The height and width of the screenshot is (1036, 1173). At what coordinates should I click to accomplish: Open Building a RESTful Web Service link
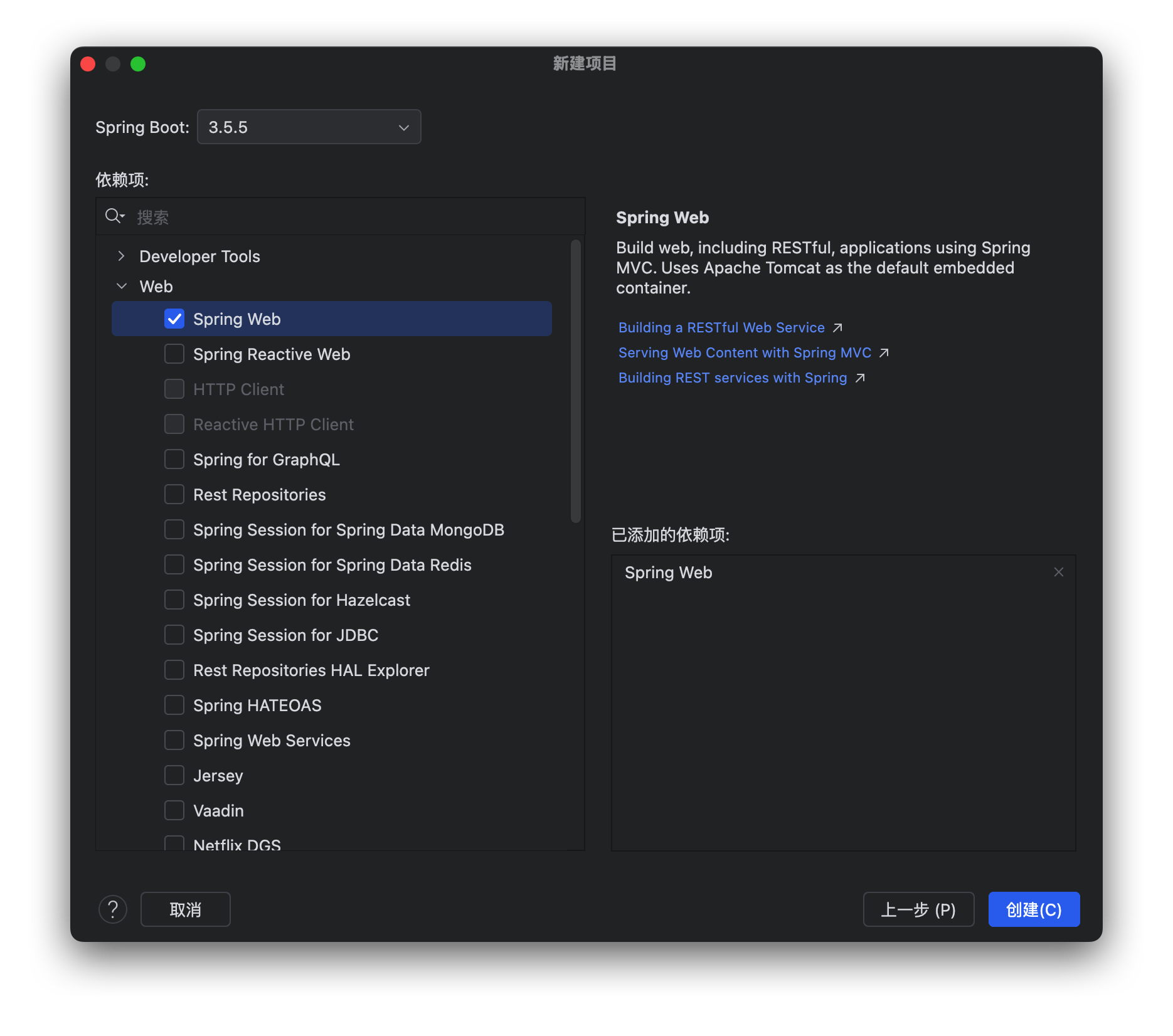coord(721,327)
